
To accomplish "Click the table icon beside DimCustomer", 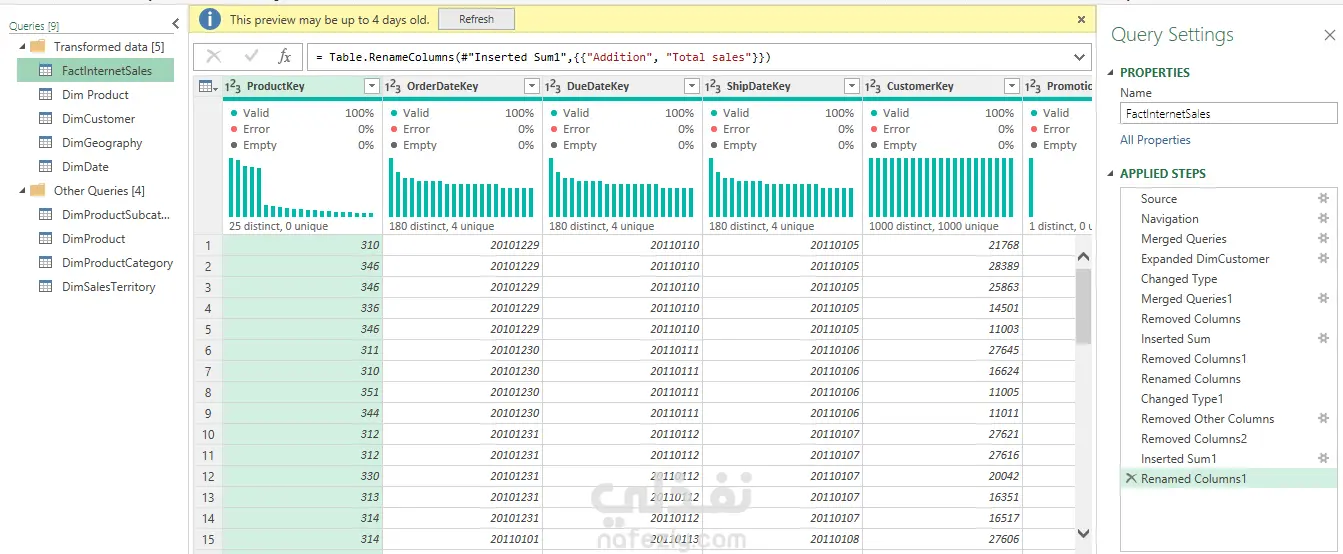I will [x=45, y=119].
